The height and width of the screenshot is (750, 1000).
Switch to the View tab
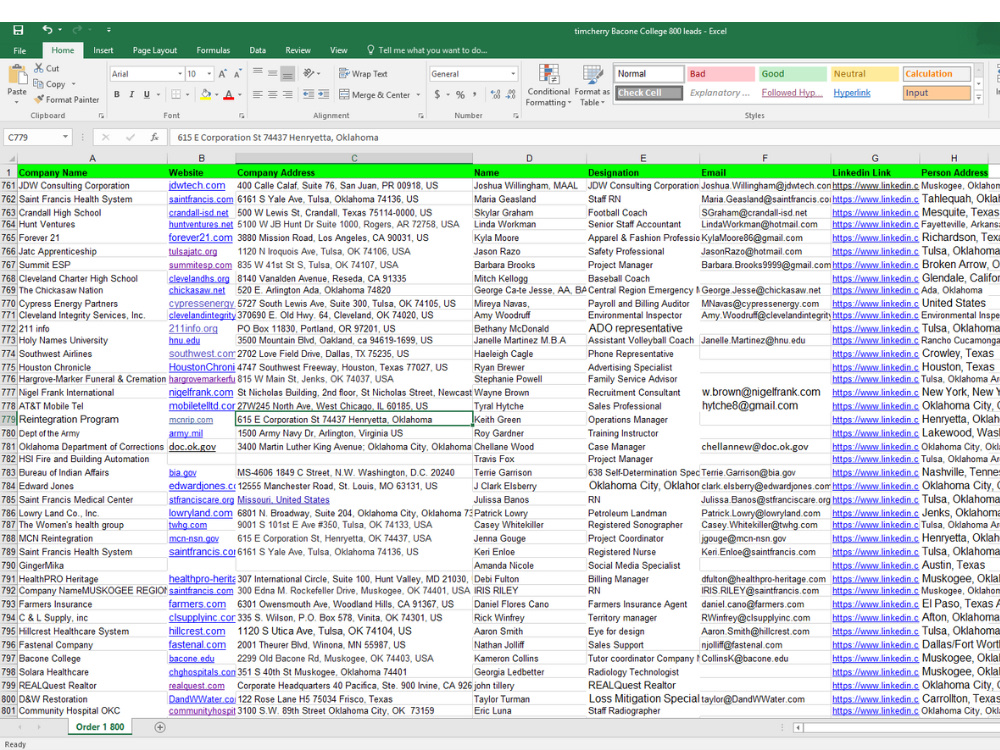pyautogui.click(x=339, y=50)
